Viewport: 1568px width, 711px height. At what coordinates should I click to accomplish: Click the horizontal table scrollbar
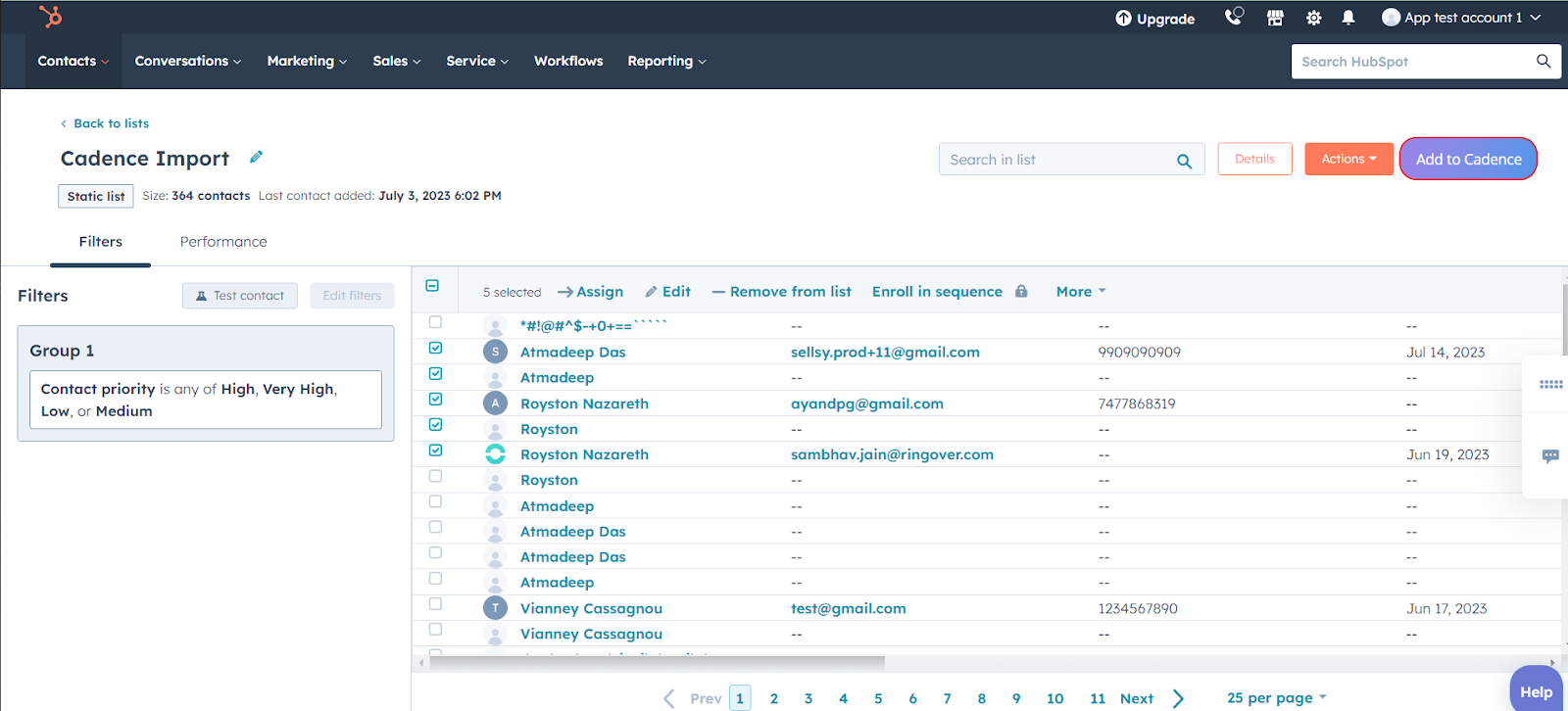point(657,662)
